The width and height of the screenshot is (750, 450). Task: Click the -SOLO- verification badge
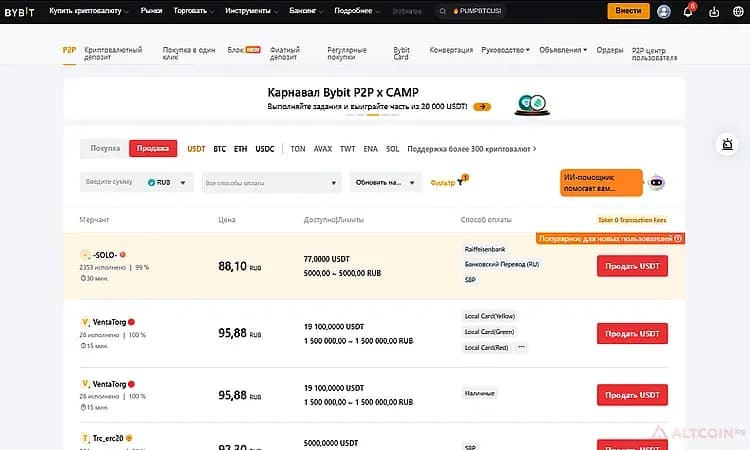click(123, 255)
